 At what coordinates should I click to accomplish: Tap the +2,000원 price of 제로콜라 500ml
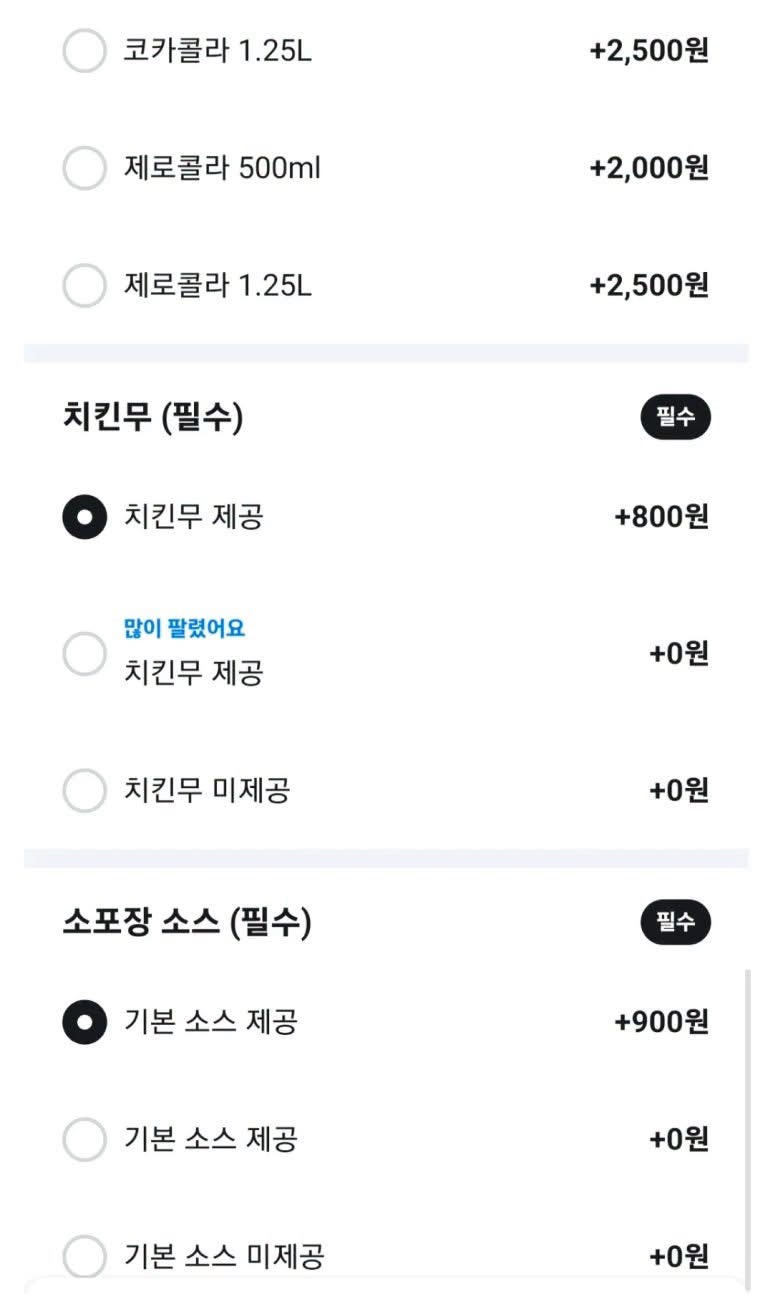(650, 168)
